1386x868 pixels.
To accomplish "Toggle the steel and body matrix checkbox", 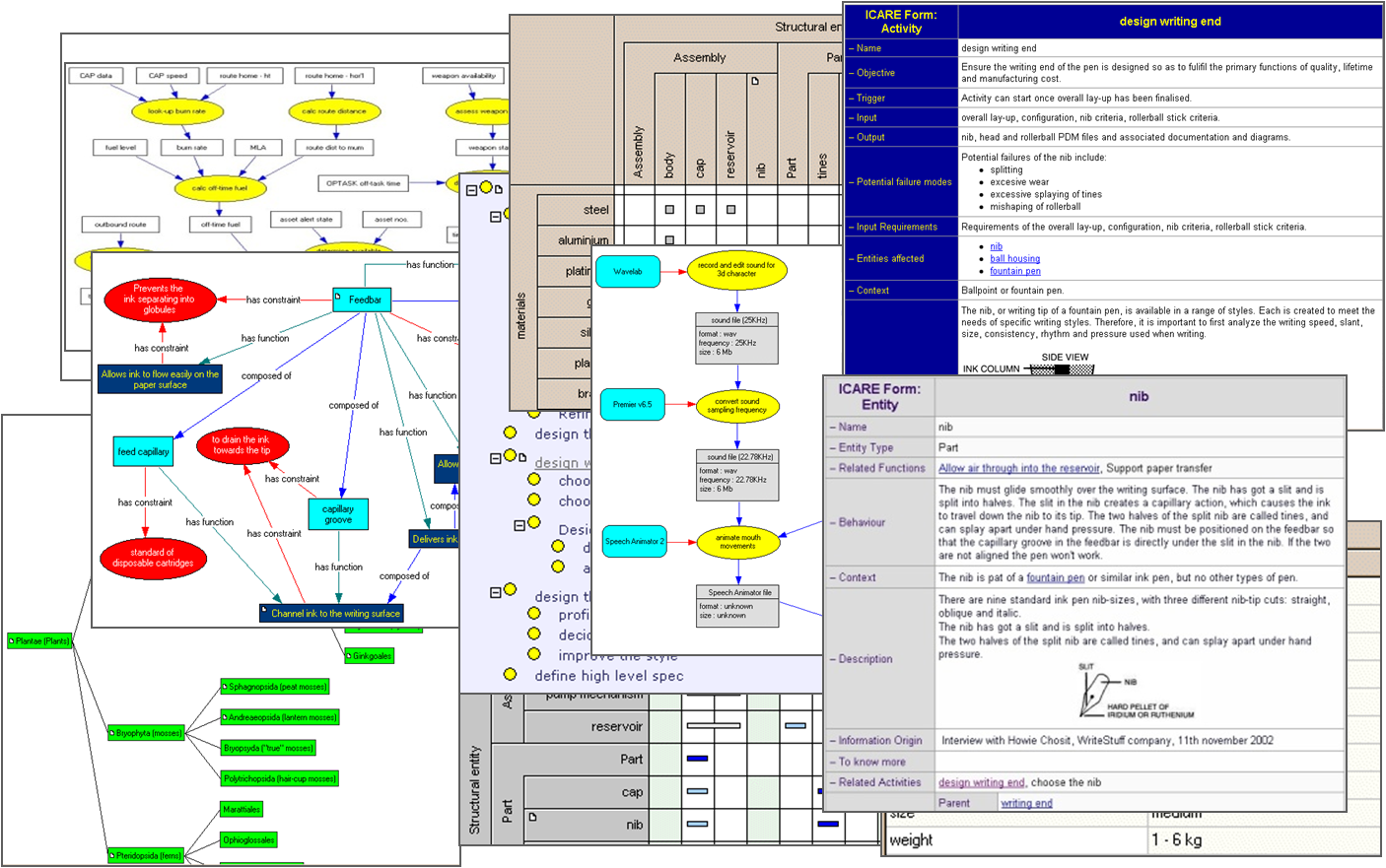I will coord(669,209).
